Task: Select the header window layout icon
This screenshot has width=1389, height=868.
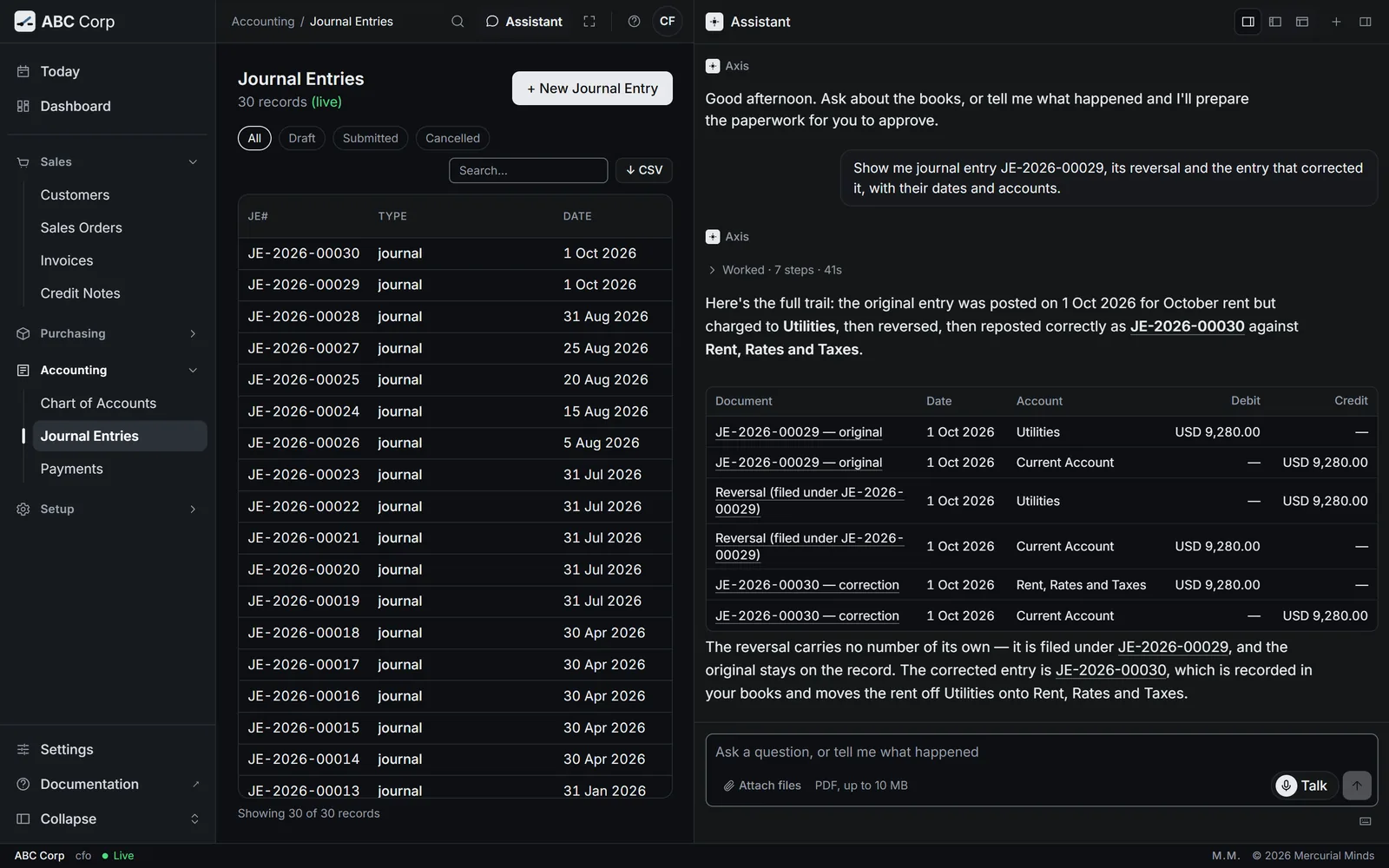Action: tap(1302, 22)
